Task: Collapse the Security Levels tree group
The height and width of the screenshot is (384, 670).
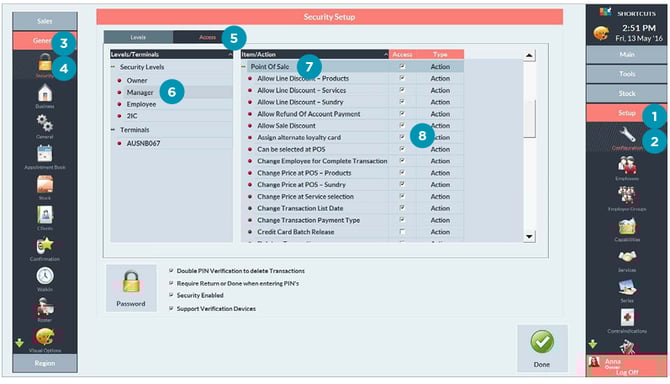Action: pos(113,67)
